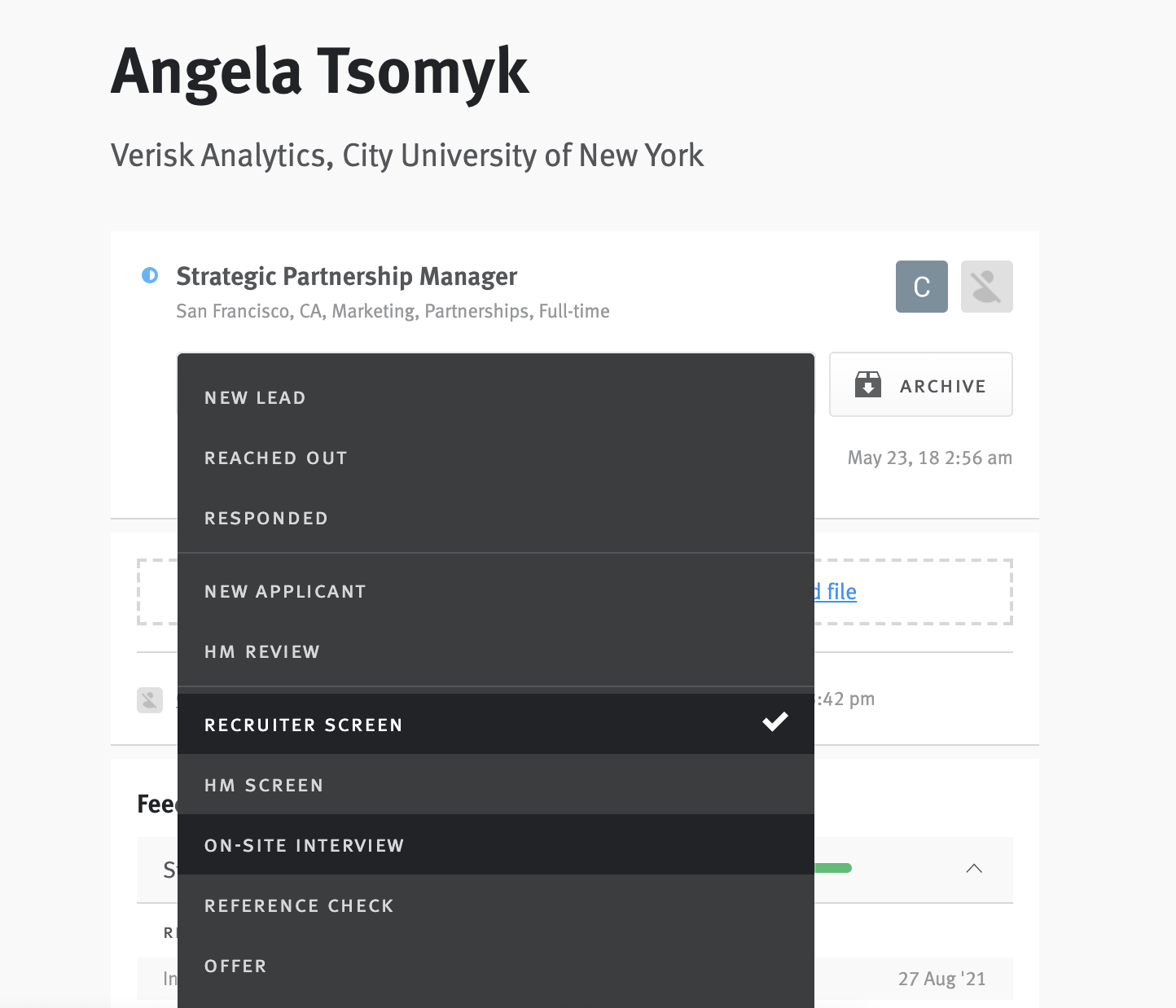Select the blue half-circle stage indicator icon
This screenshot has height=1008, width=1176.
click(x=150, y=275)
